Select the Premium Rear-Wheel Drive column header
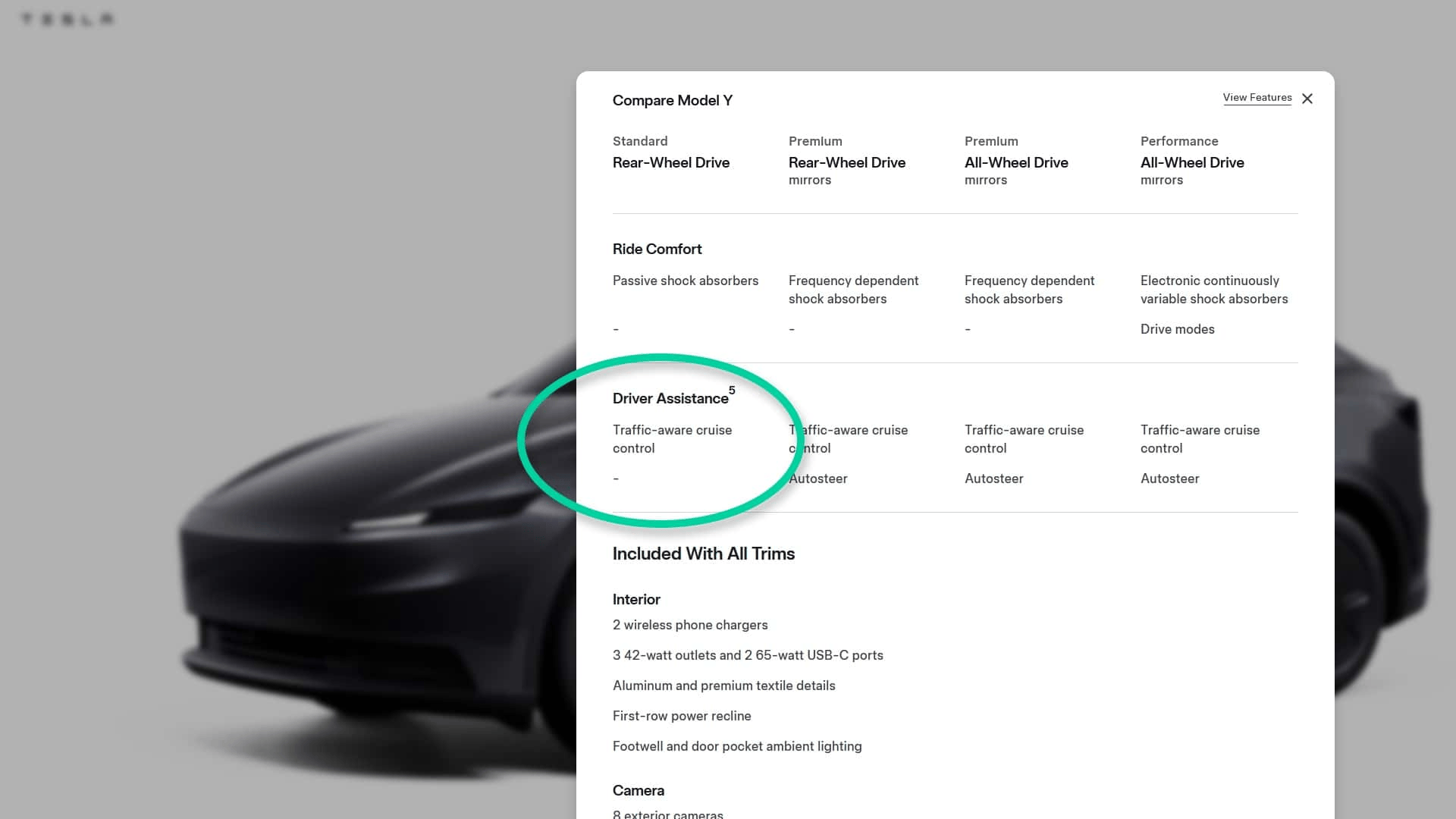The width and height of the screenshot is (1456, 819). click(x=846, y=162)
